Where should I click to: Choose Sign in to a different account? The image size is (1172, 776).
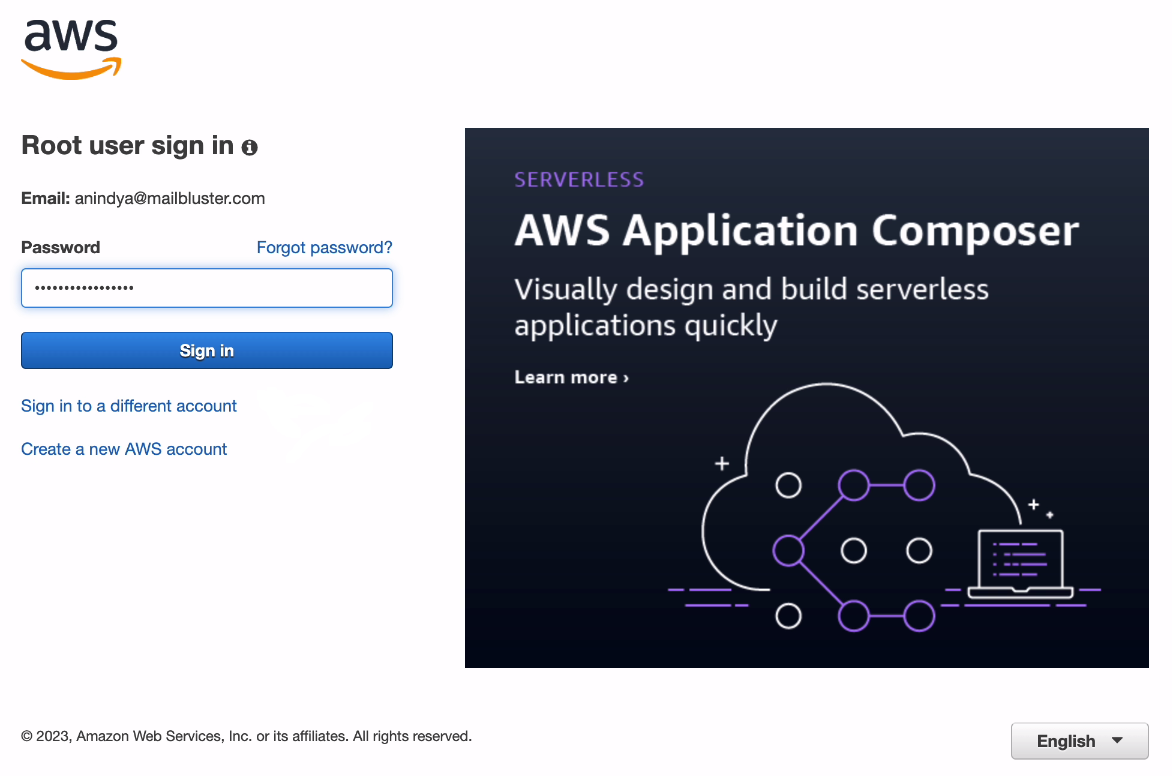coord(129,406)
